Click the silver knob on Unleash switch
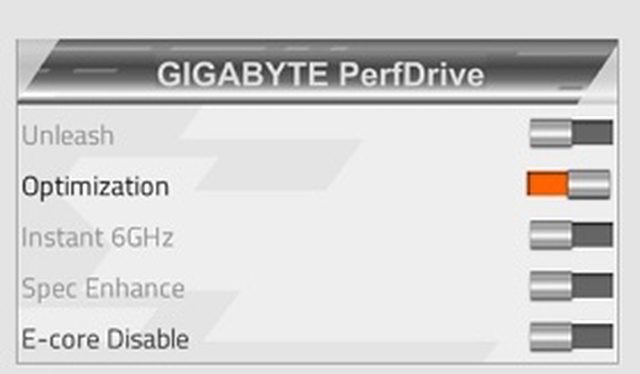Screen dimensions: 640x374 551,133
